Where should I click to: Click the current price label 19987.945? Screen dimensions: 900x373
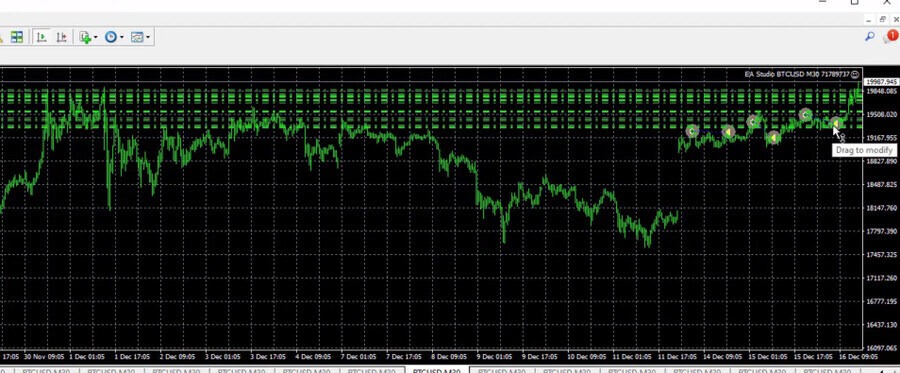click(x=881, y=82)
